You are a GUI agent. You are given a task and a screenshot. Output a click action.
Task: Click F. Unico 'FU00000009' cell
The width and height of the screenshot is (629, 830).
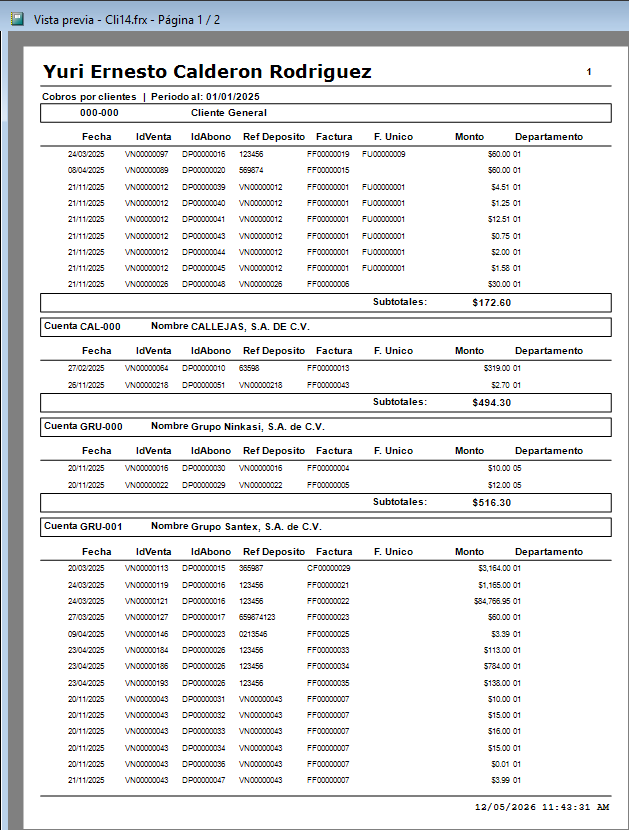(x=383, y=155)
